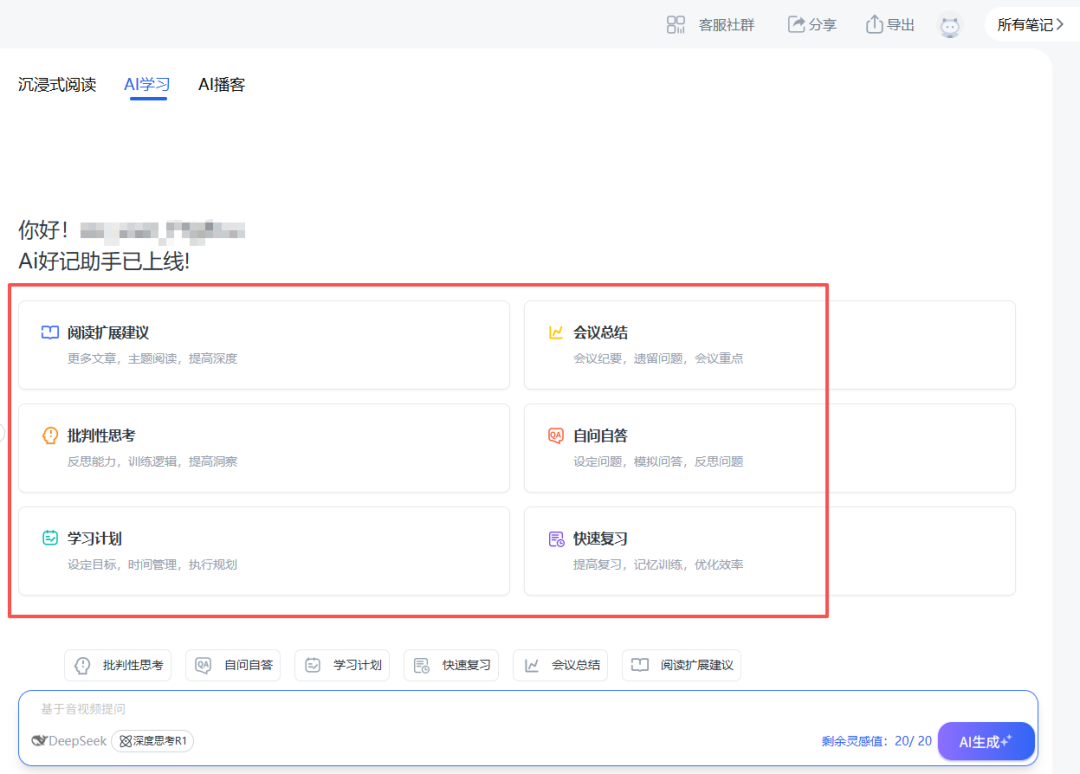
Task: Toggle 深度思考R1 deep thinking mode
Action: (153, 741)
